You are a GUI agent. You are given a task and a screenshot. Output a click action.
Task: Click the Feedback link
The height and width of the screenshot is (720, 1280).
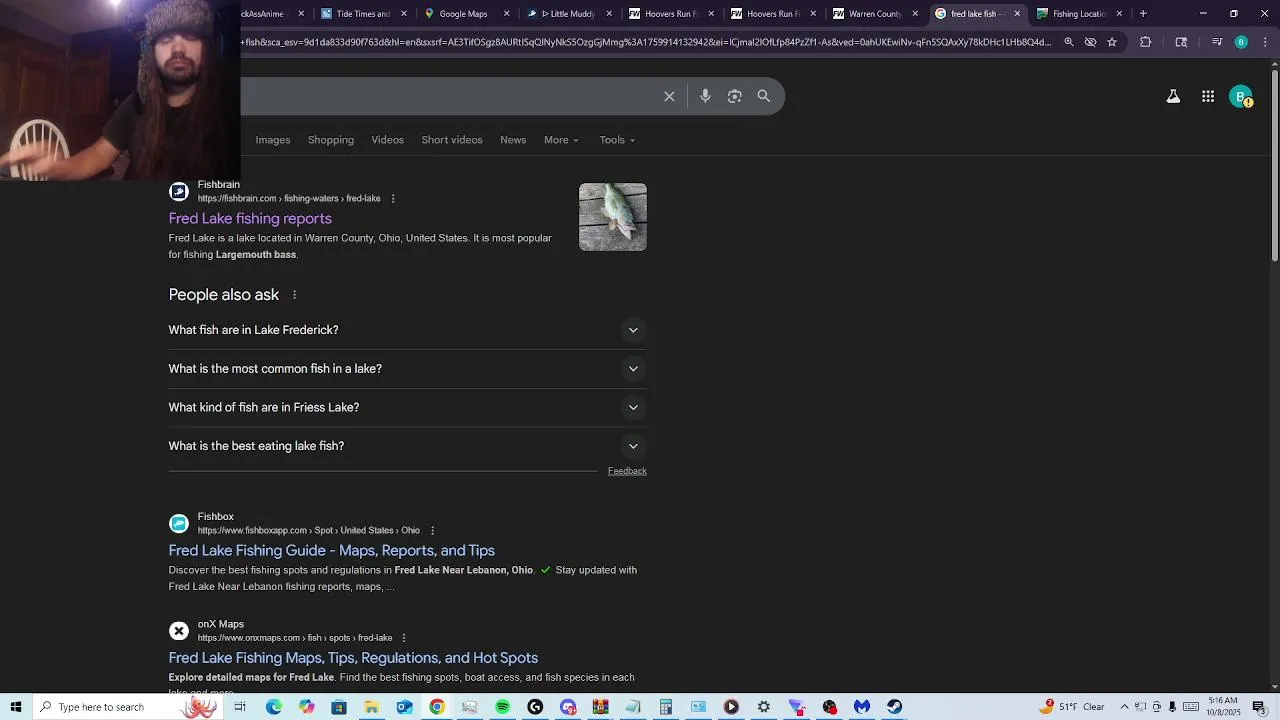[x=627, y=471]
